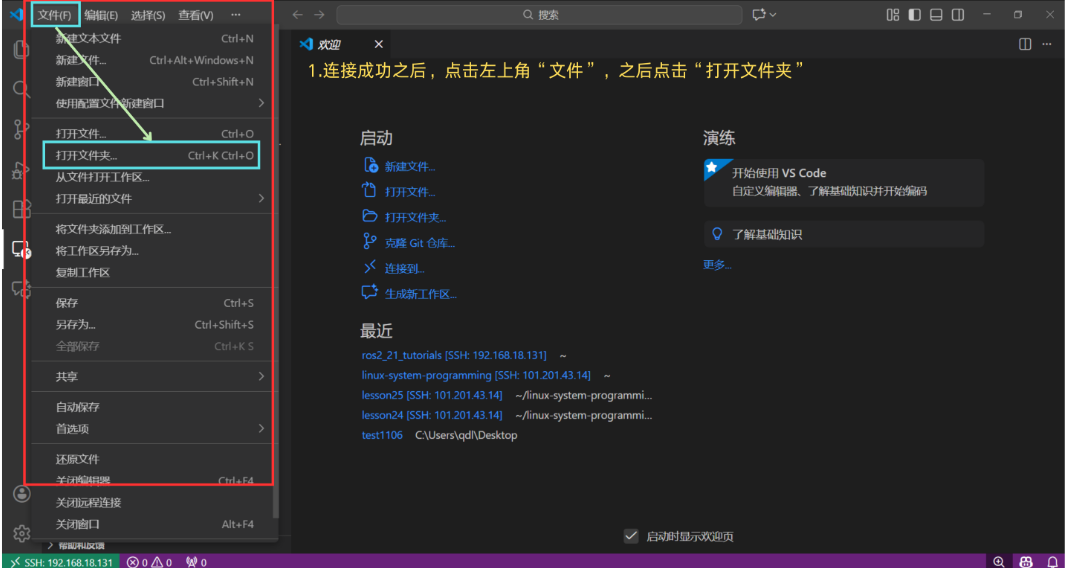Choose 将文件夹添加到工作区... menu item

click(155, 229)
